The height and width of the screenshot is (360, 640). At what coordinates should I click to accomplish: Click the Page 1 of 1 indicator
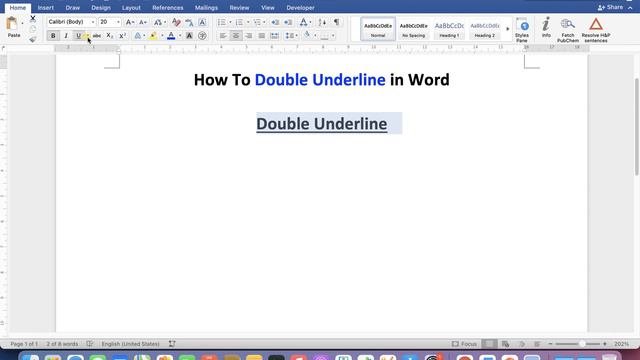coord(24,344)
